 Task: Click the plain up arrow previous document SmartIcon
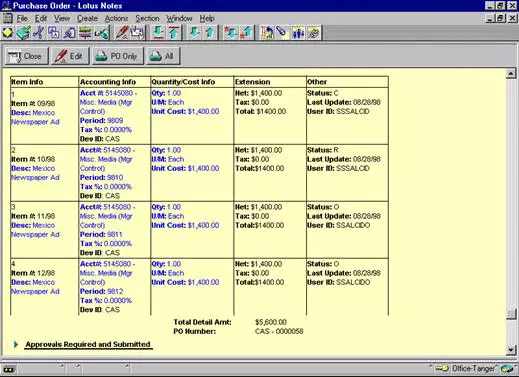[x=210, y=33]
